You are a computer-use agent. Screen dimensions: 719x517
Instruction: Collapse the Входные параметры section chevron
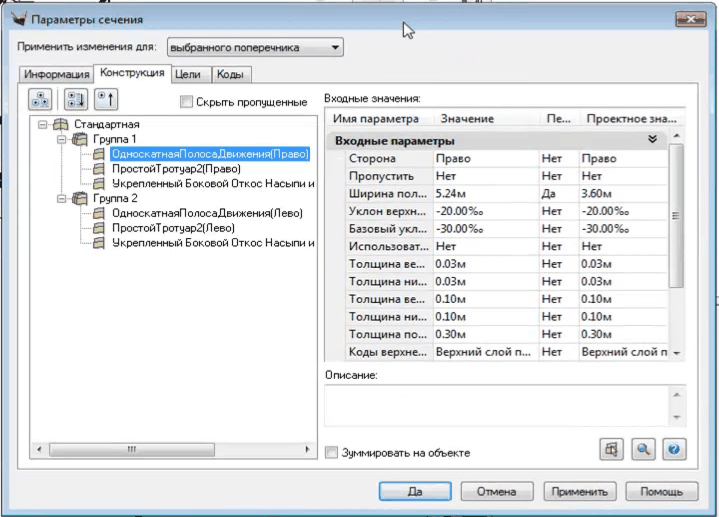(x=652, y=140)
